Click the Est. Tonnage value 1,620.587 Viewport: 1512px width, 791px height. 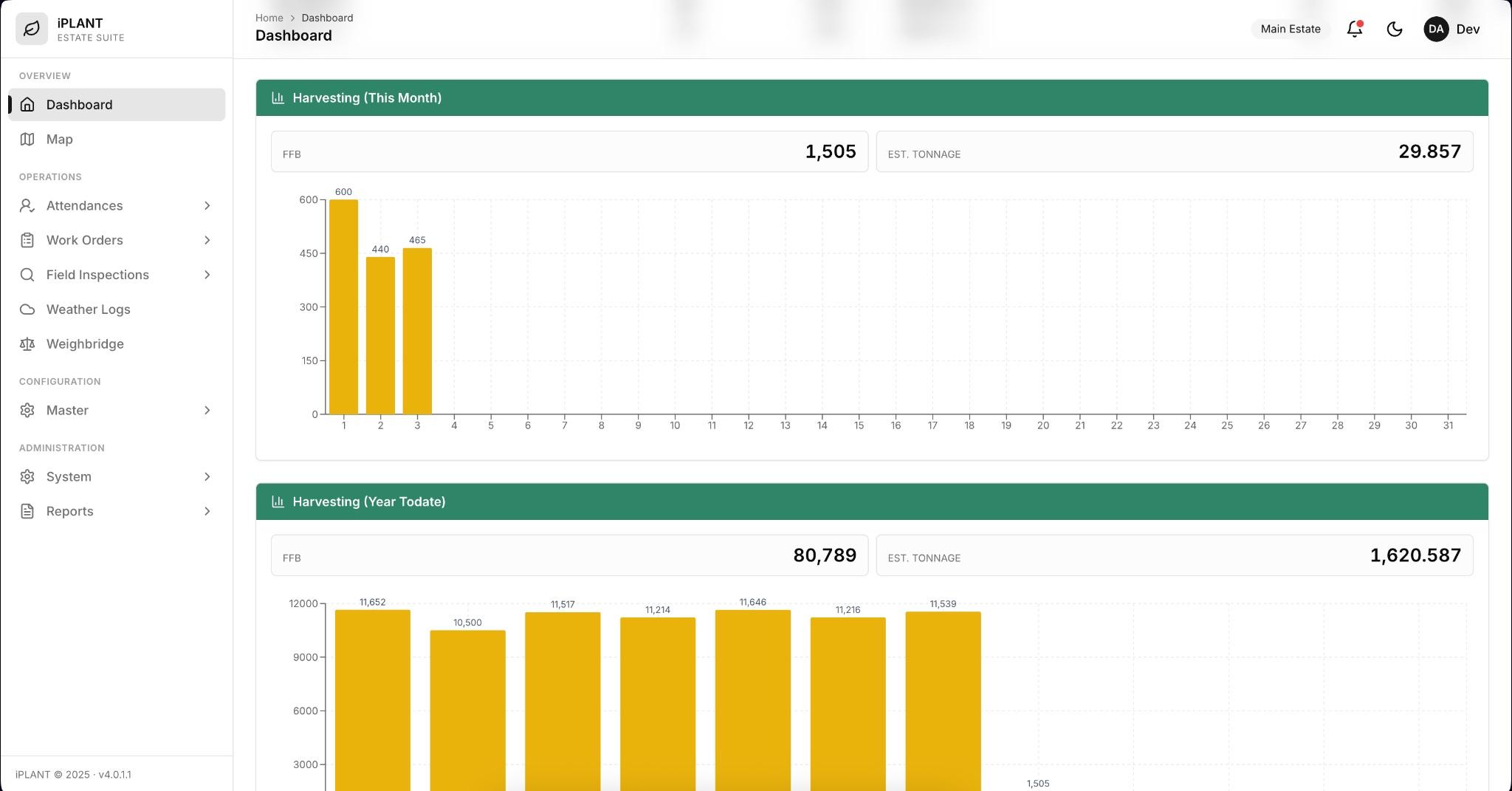point(1415,555)
